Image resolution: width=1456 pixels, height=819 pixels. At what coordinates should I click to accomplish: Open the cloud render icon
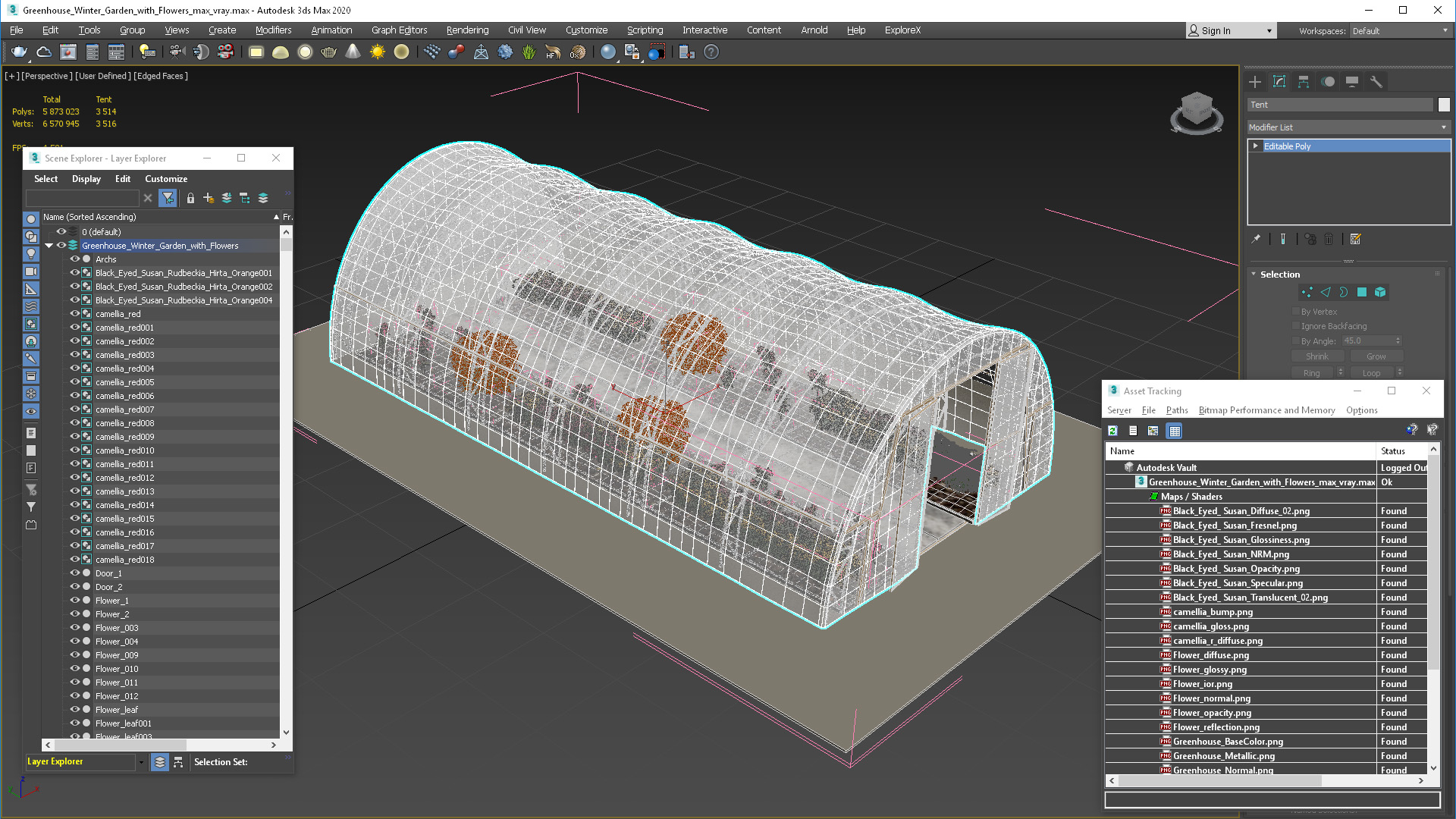44,52
